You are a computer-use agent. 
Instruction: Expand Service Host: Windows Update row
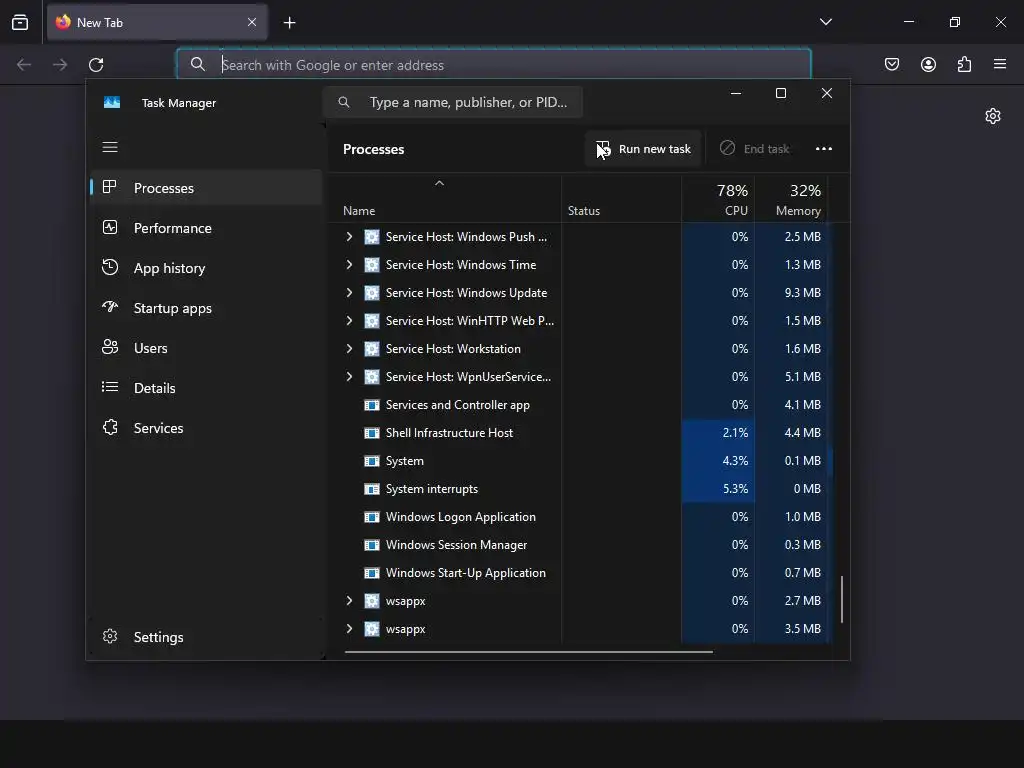[x=349, y=293]
